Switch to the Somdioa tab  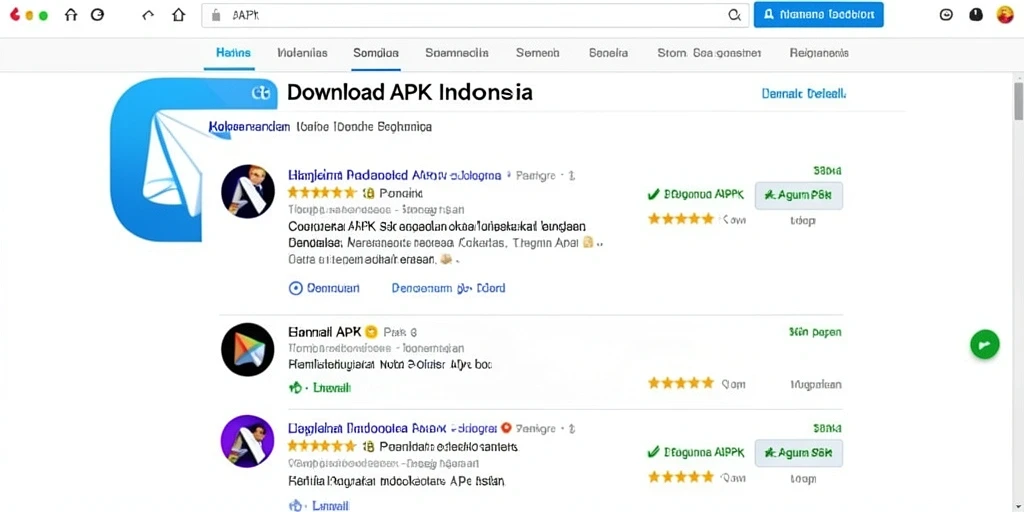tap(376, 53)
